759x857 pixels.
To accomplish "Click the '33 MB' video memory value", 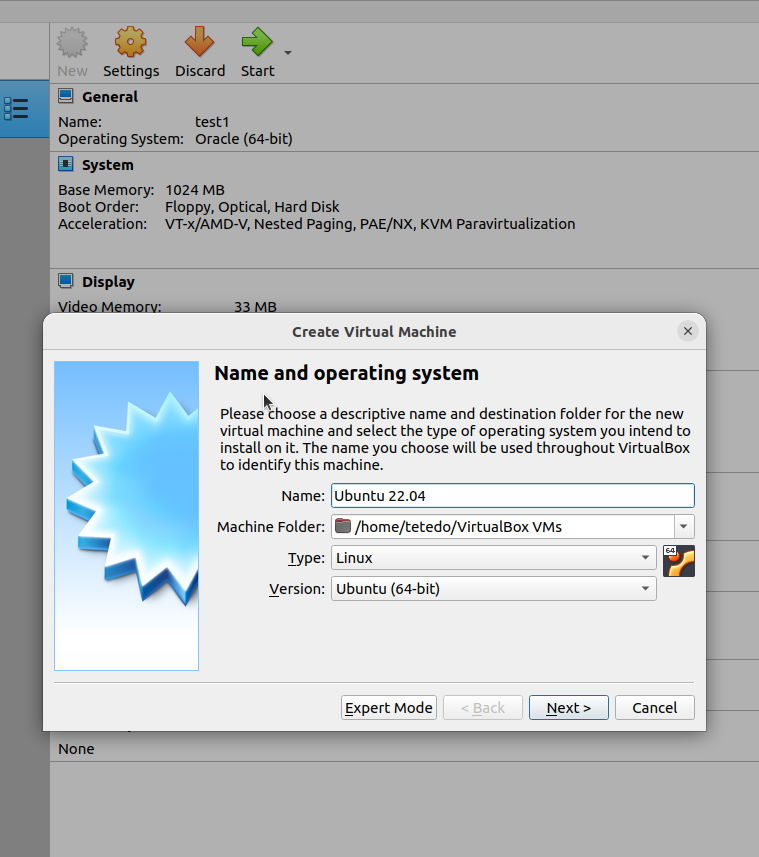I will (x=255, y=307).
